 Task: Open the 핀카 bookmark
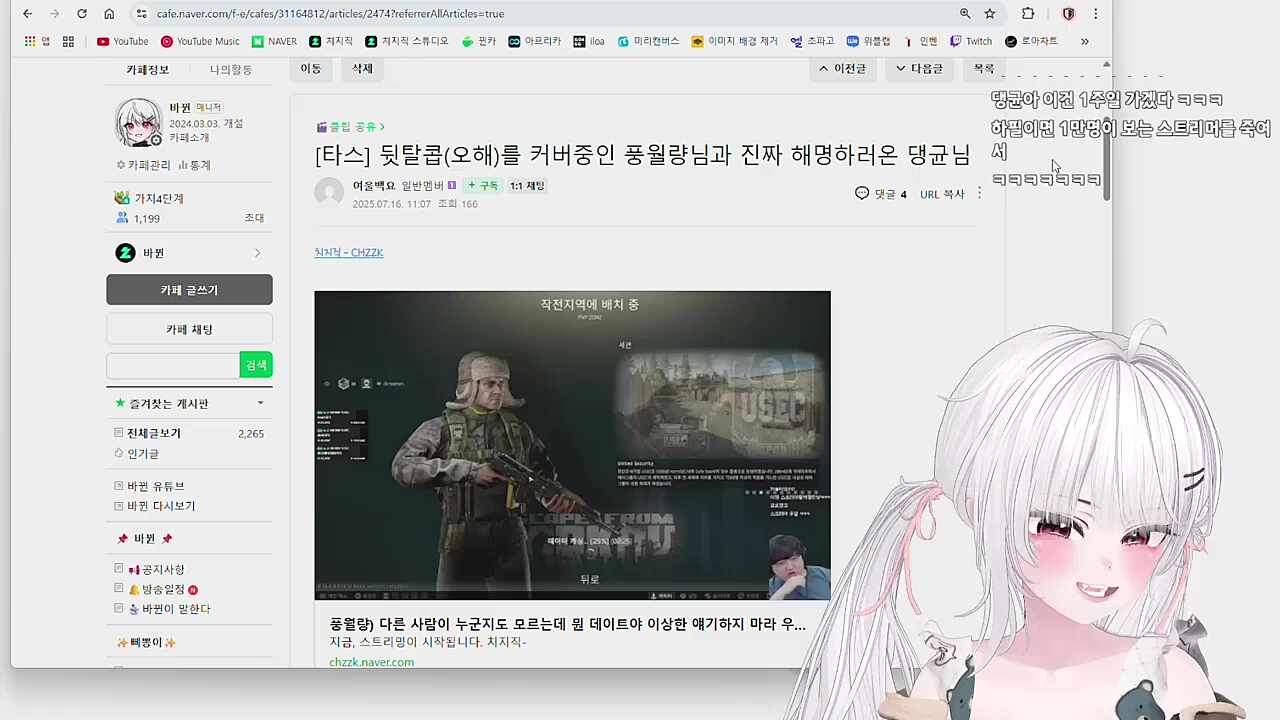pos(479,41)
